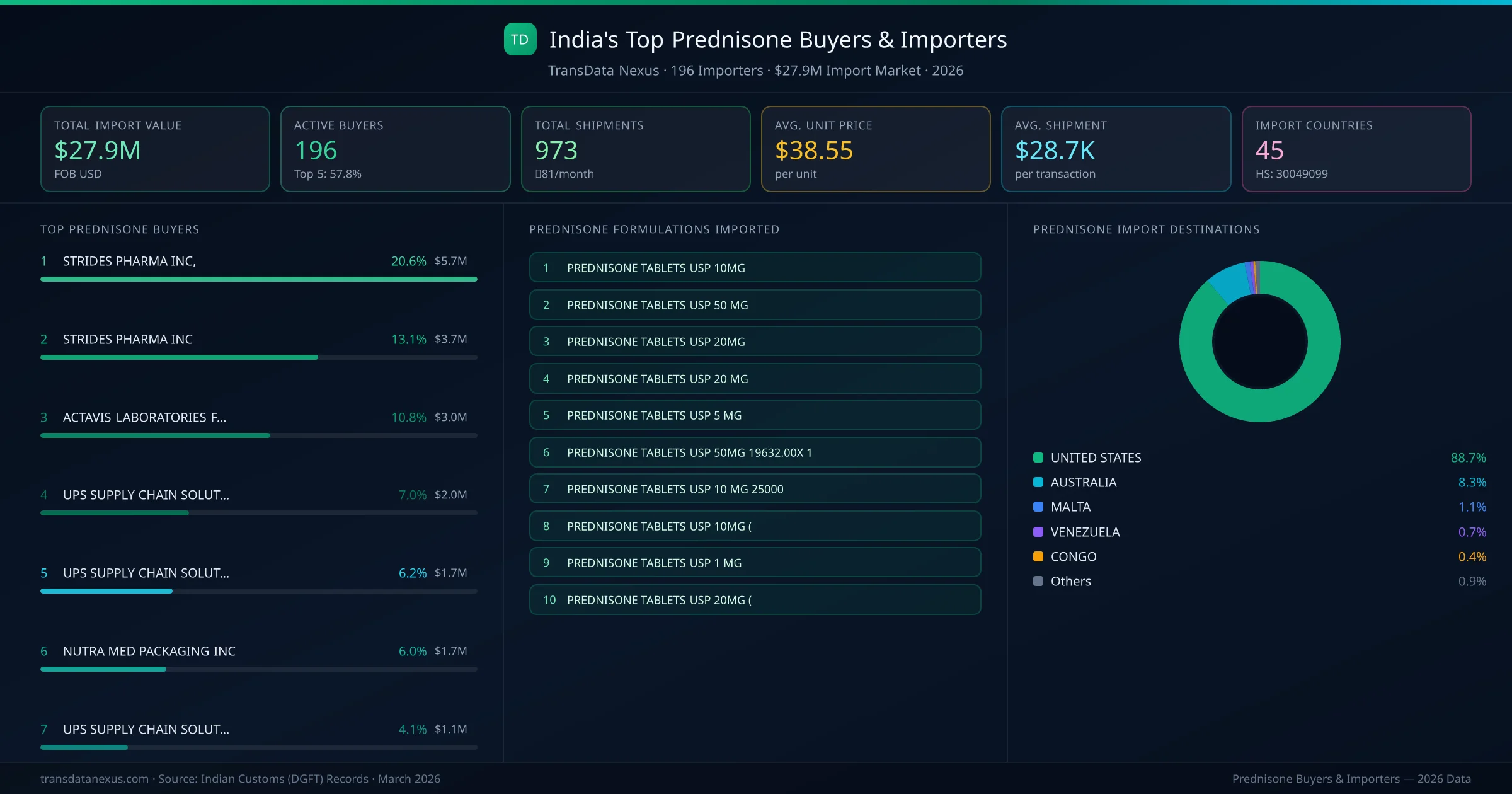
Task: Toggle the UNITED STATES legend entry visibility
Action: coord(1095,457)
